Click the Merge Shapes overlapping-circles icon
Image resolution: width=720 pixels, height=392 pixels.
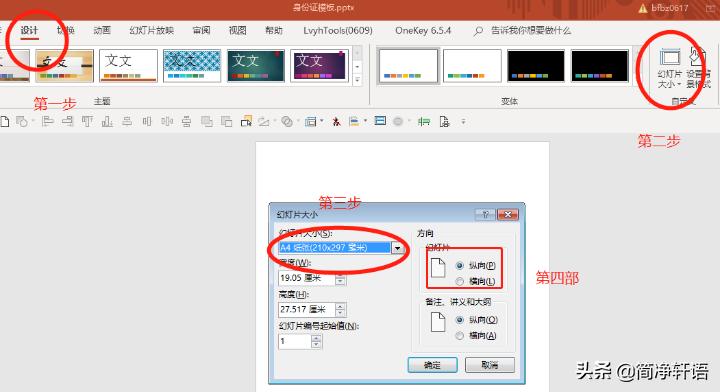click(x=287, y=122)
